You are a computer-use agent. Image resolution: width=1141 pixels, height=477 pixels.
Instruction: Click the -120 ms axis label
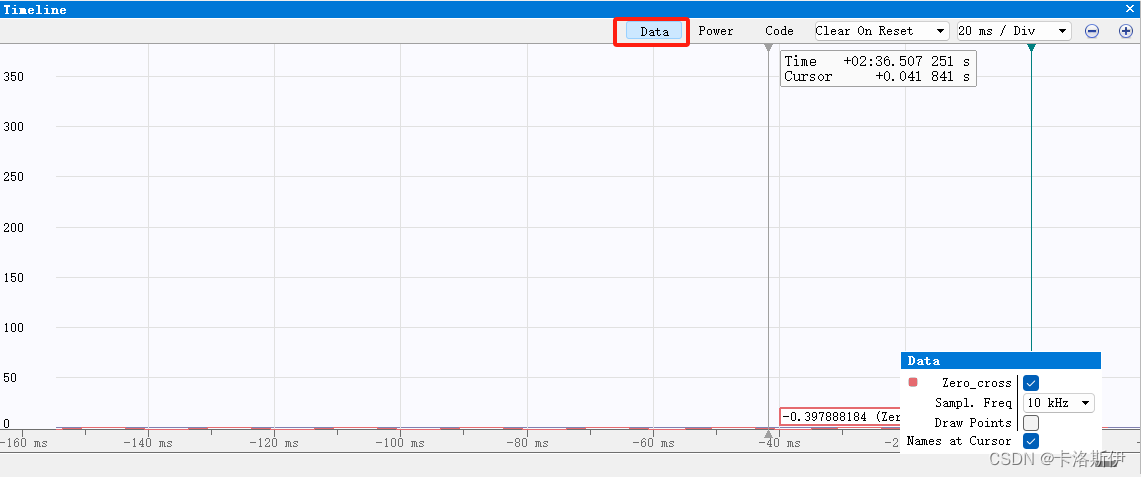(274, 443)
